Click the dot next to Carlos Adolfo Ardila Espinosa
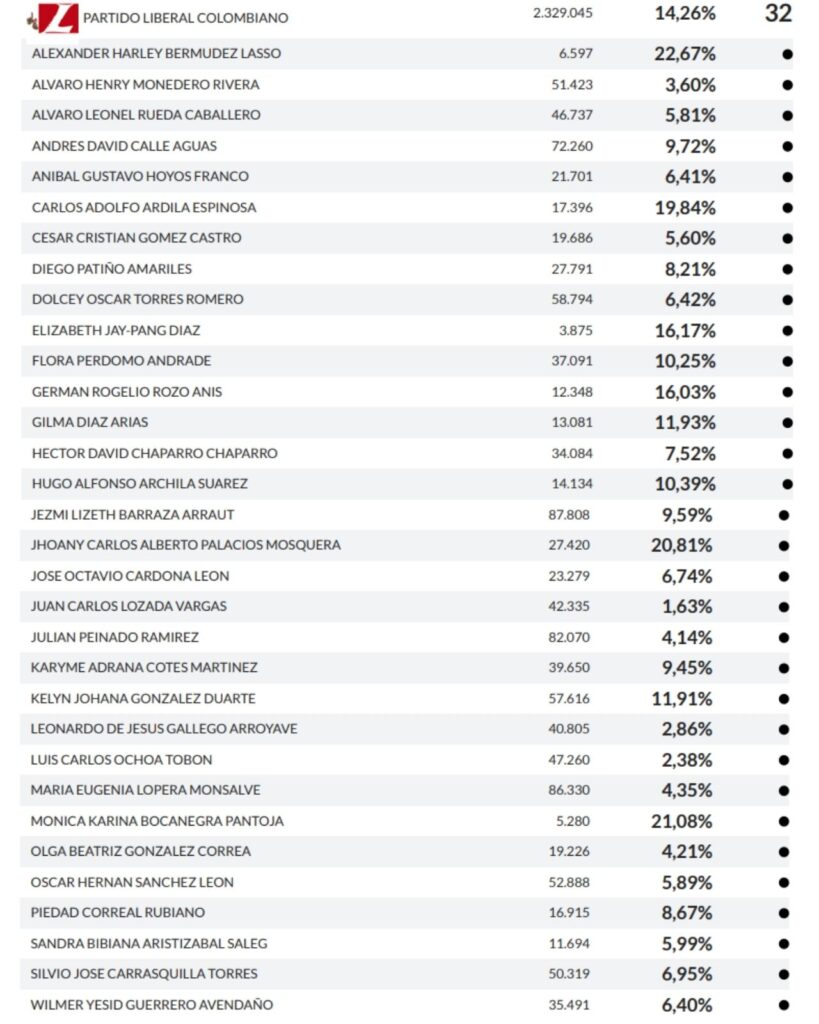Screen dimensions: 819x1024 tap(787, 208)
